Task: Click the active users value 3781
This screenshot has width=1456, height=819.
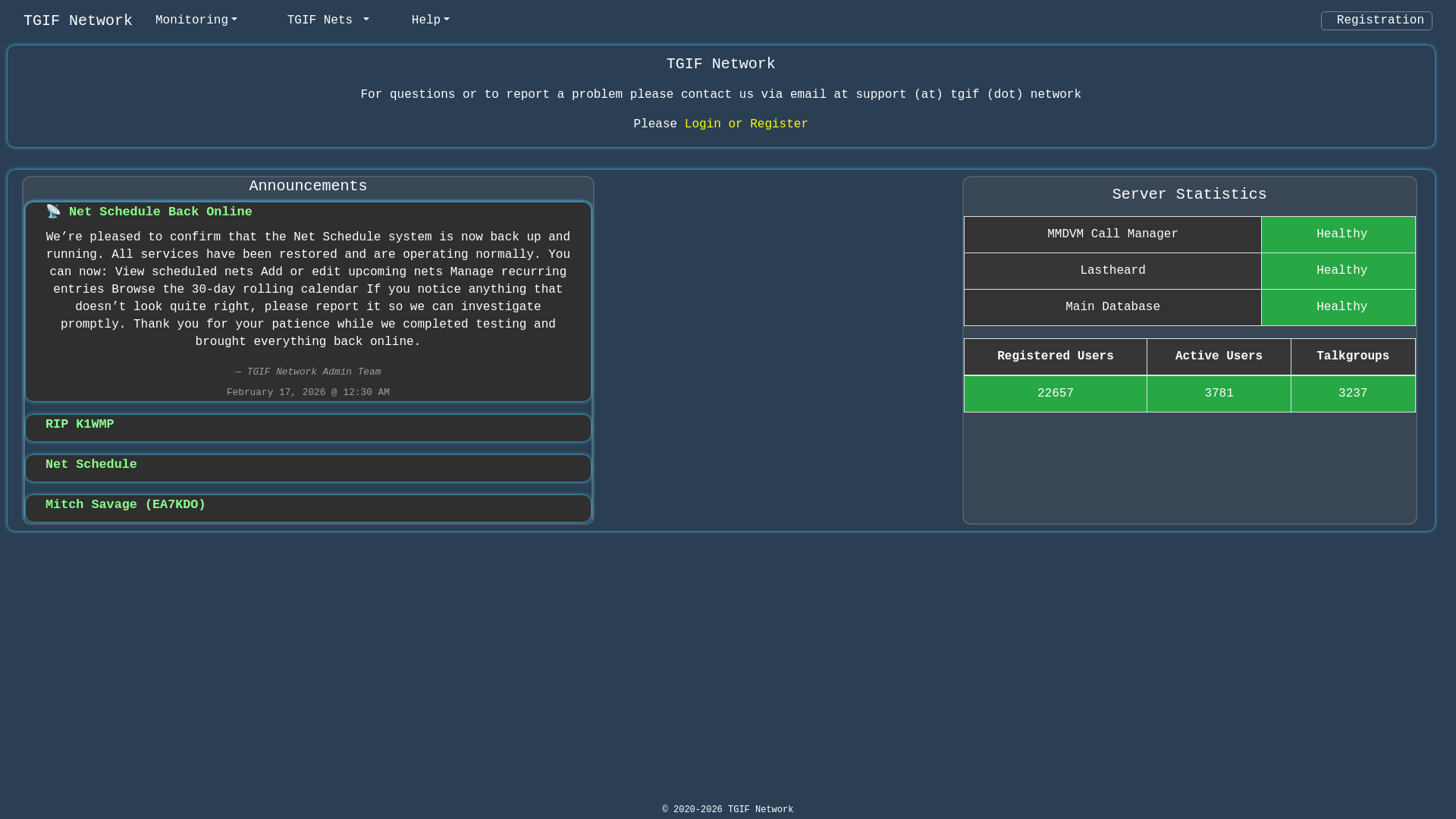Action: coord(1219,394)
